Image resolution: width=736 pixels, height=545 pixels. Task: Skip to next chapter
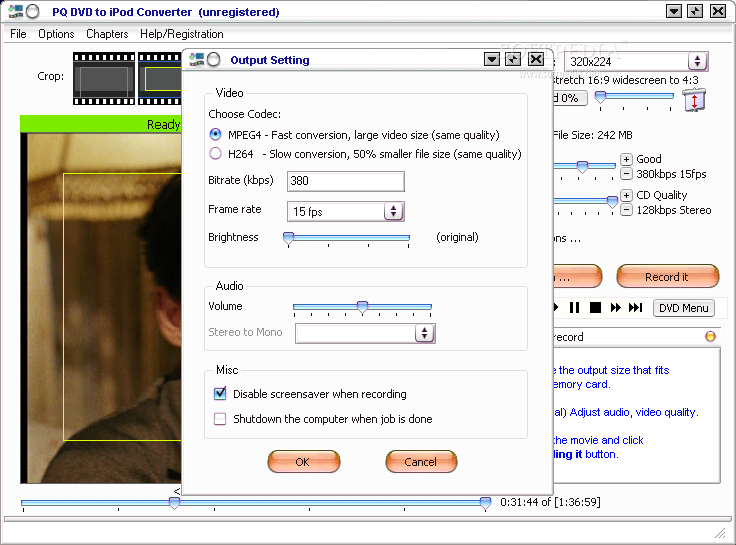(636, 307)
